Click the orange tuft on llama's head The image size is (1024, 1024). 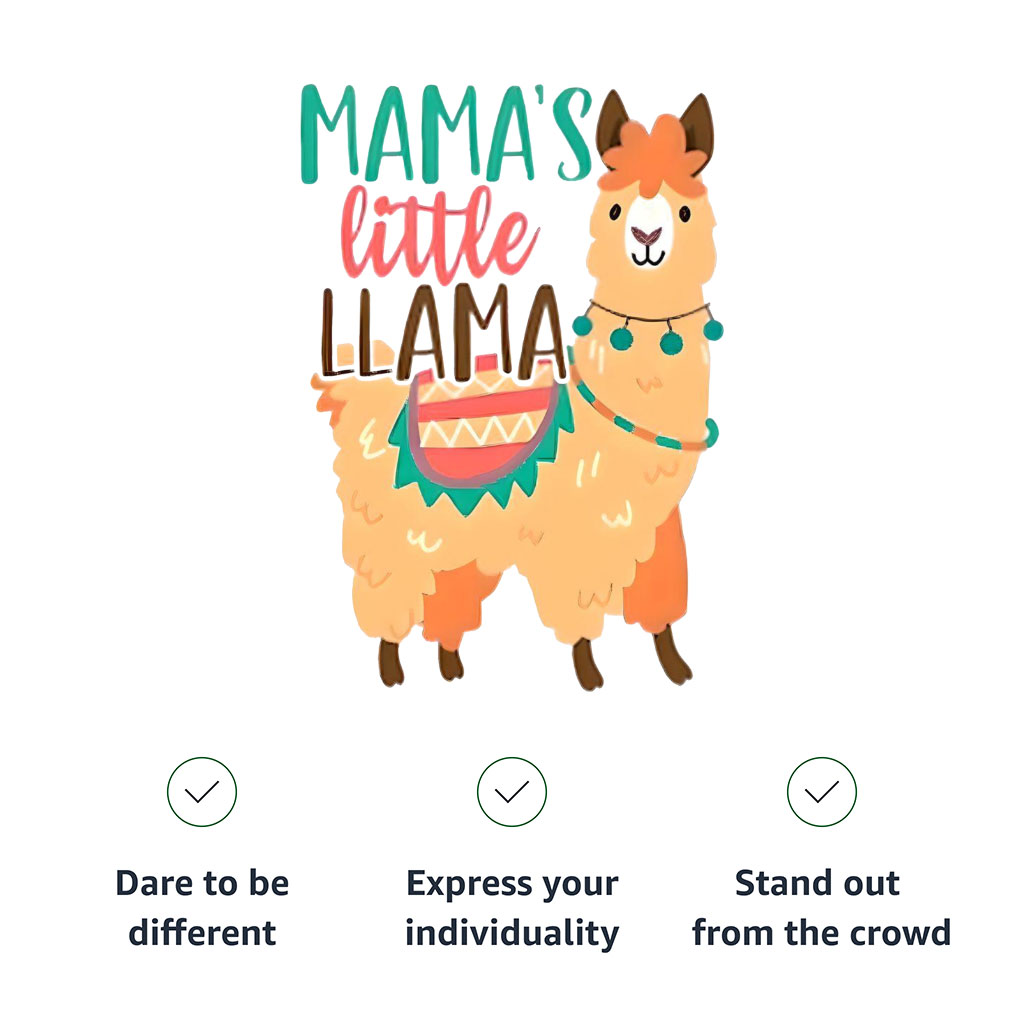[x=650, y=152]
